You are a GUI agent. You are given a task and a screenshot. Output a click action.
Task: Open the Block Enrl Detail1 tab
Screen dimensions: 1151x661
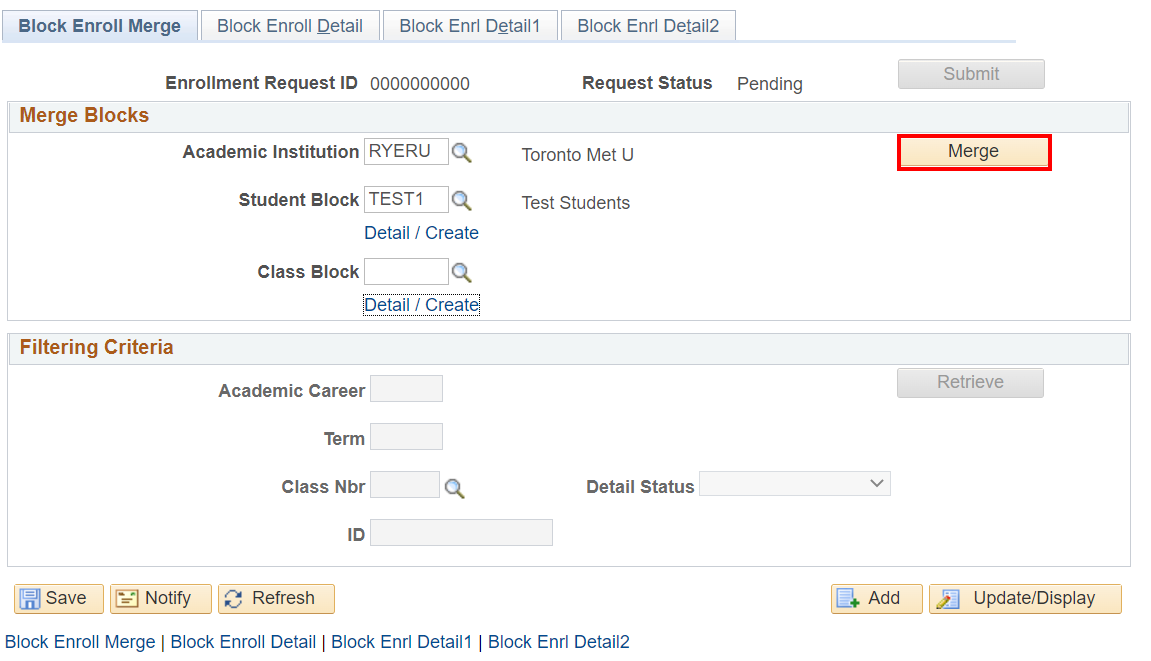(x=470, y=26)
